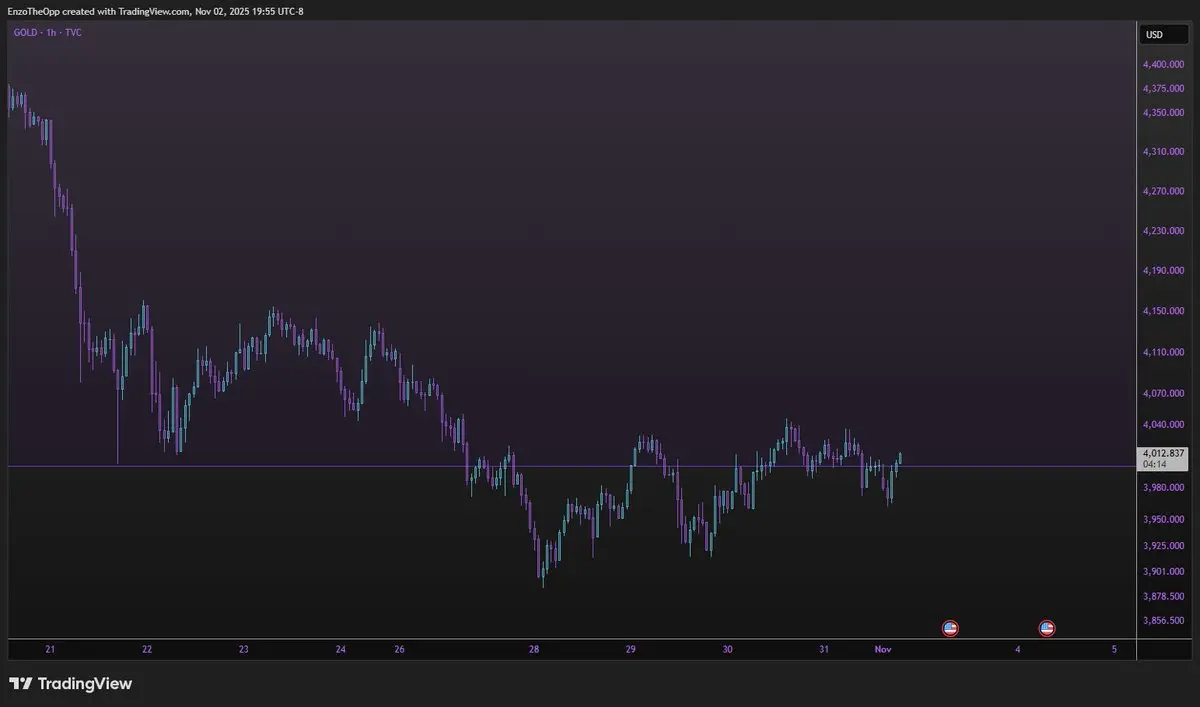Click the 4,375.000 price axis label

click(x=1162, y=88)
